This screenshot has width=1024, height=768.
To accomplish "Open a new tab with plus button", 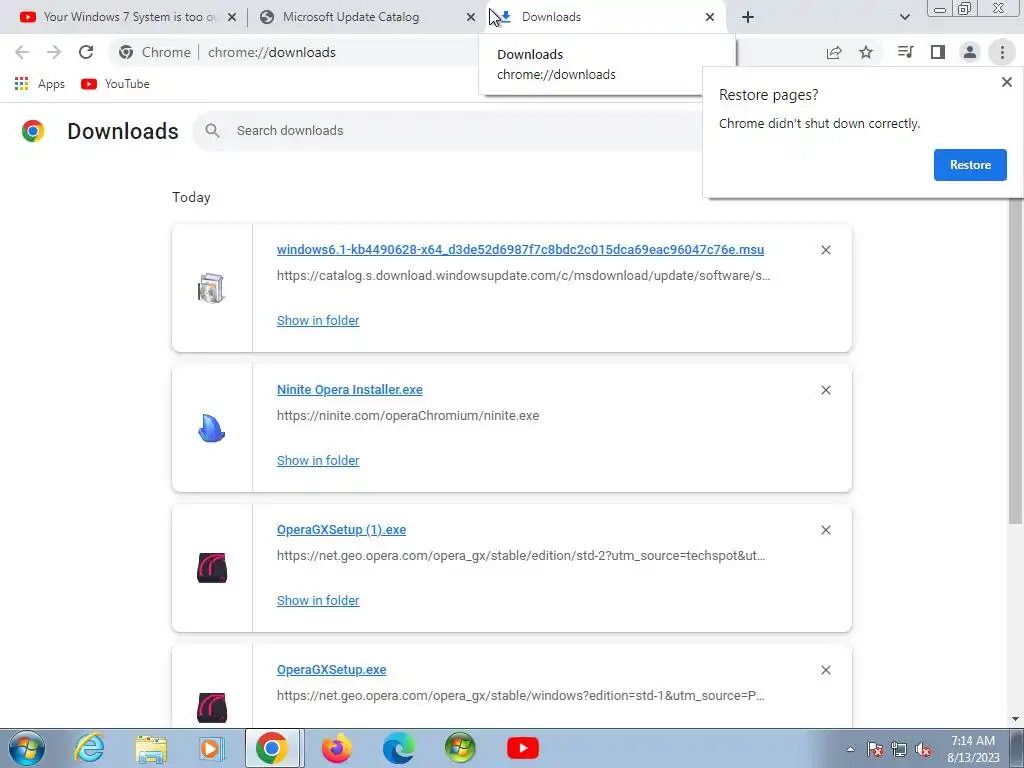I will tap(748, 17).
